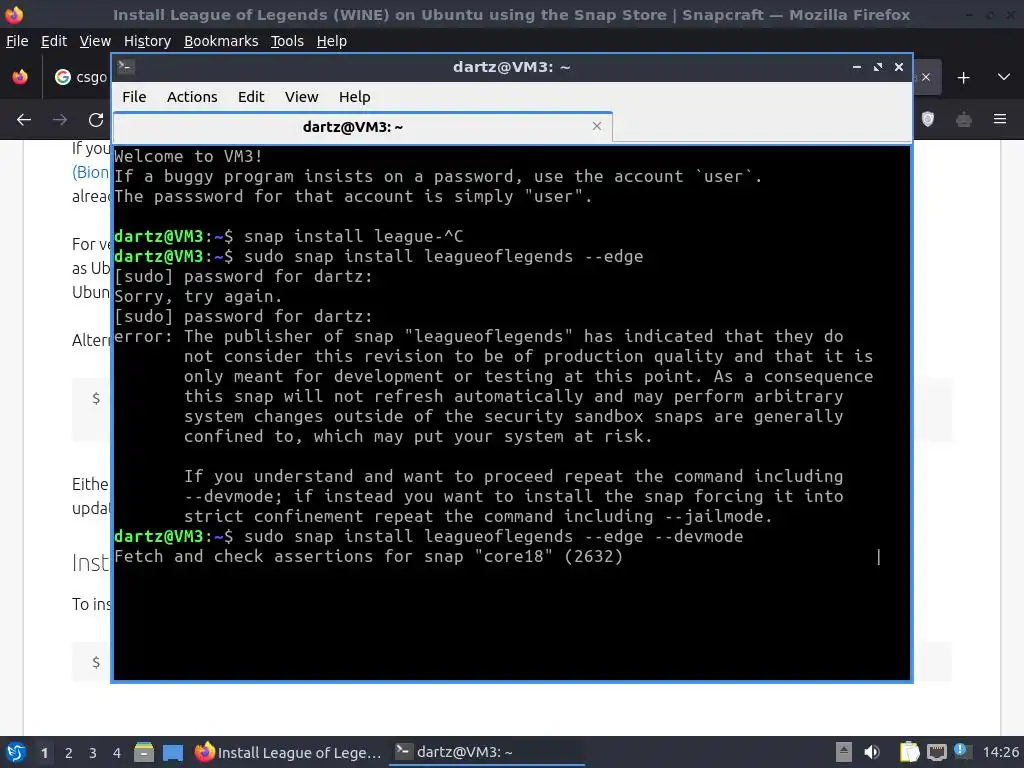Click the 'Sorry, try again.' terminal line
The width and height of the screenshot is (1024, 768).
[x=198, y=296]
